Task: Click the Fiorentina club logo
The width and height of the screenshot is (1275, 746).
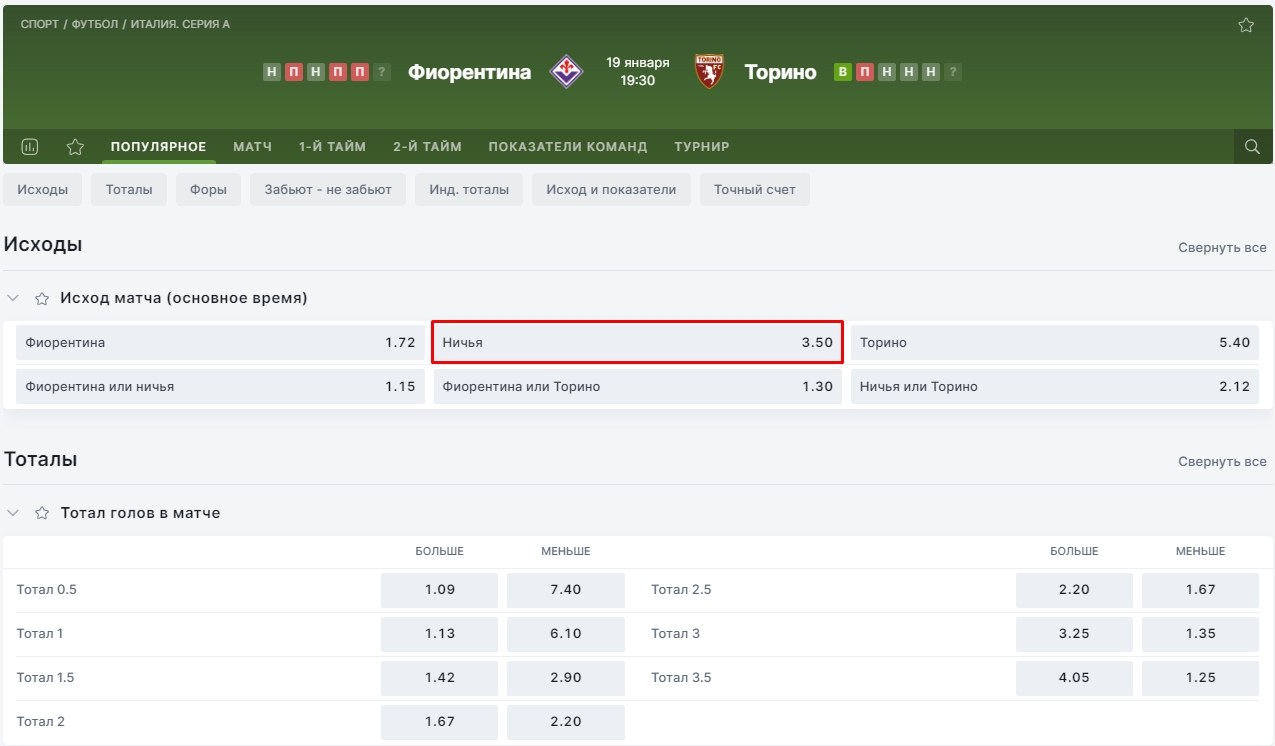Action: click(567, 72)
